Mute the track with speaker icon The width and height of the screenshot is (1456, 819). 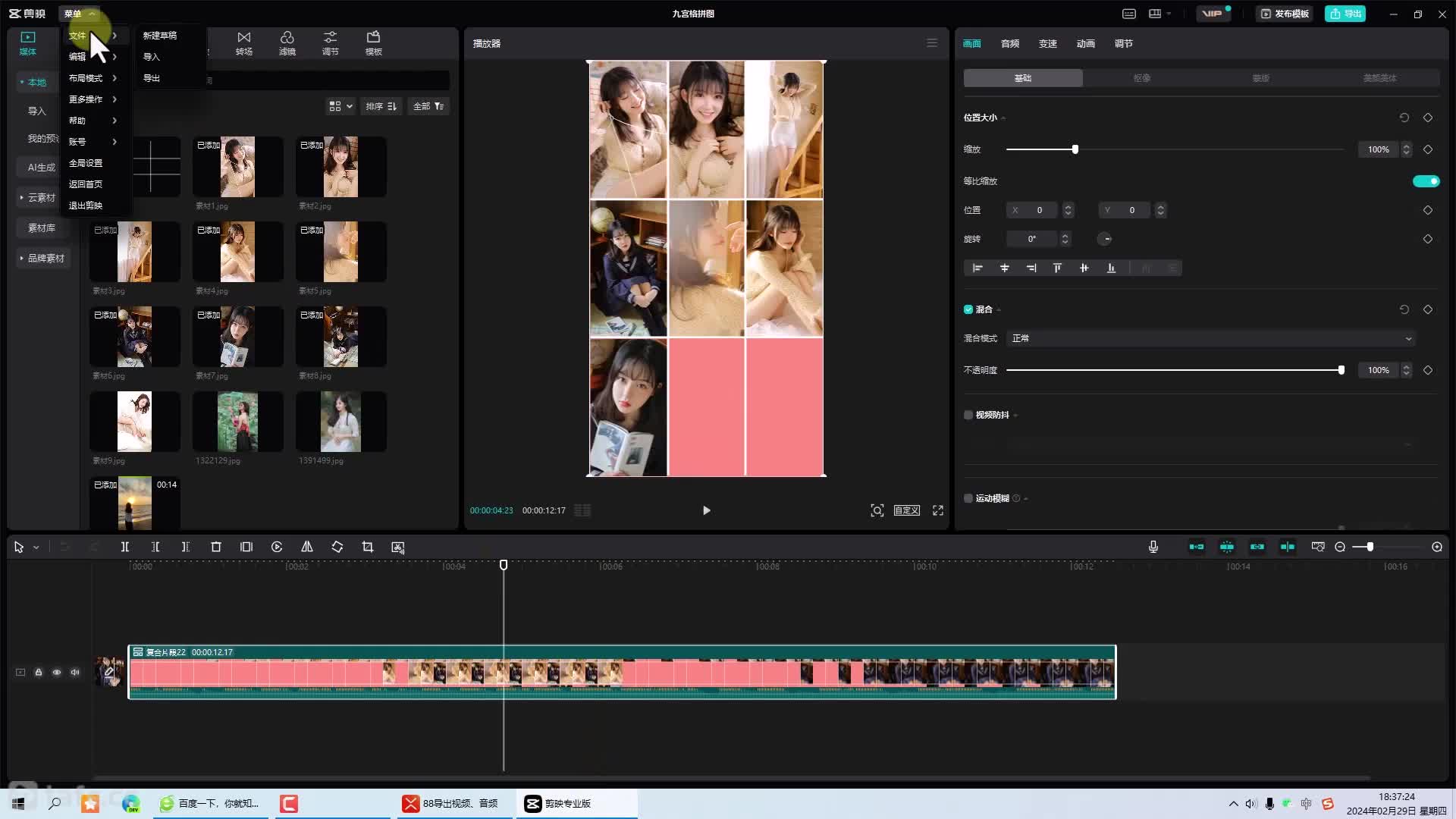[x=75, y=672]
